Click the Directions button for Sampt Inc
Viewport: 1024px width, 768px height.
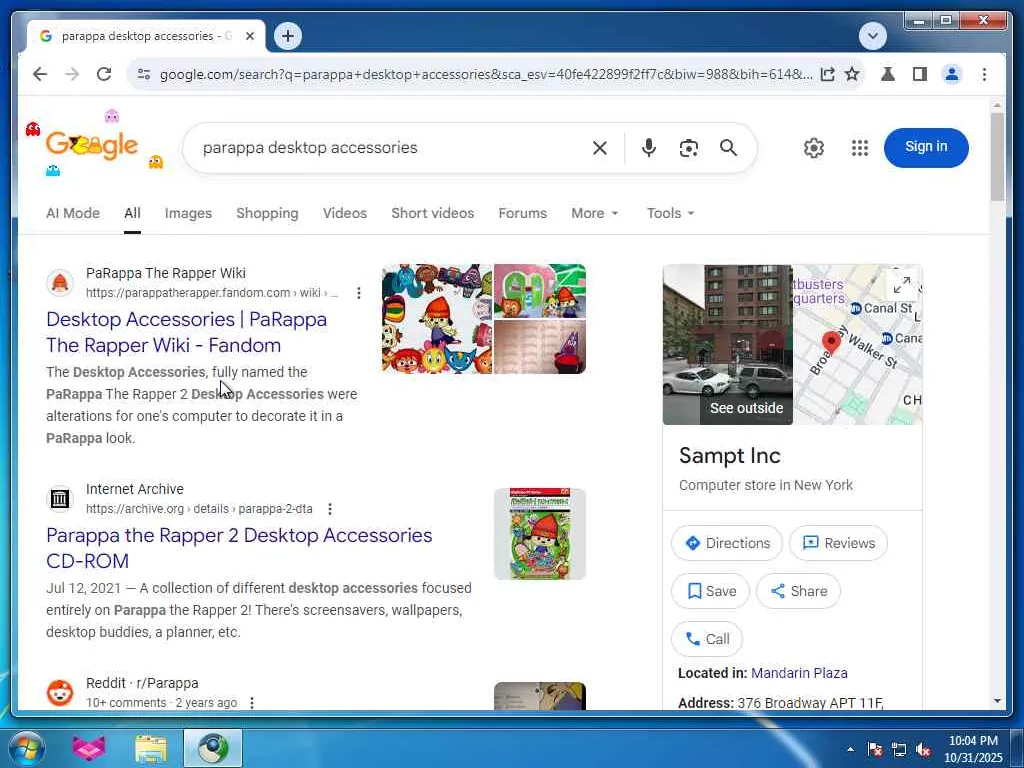[727, 543]
